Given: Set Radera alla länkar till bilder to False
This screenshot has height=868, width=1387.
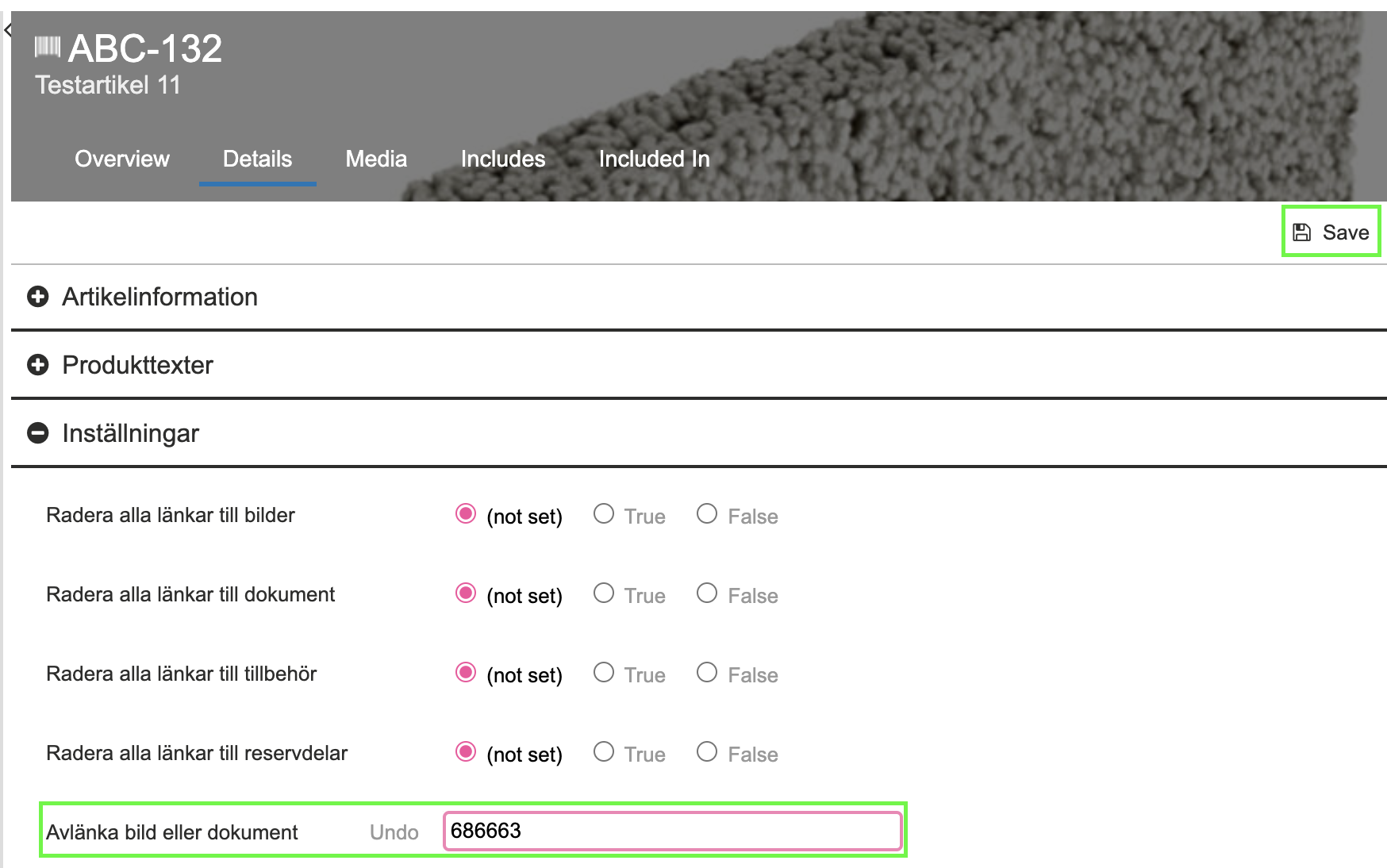Looking at the screenshot, I should (707, 514).
